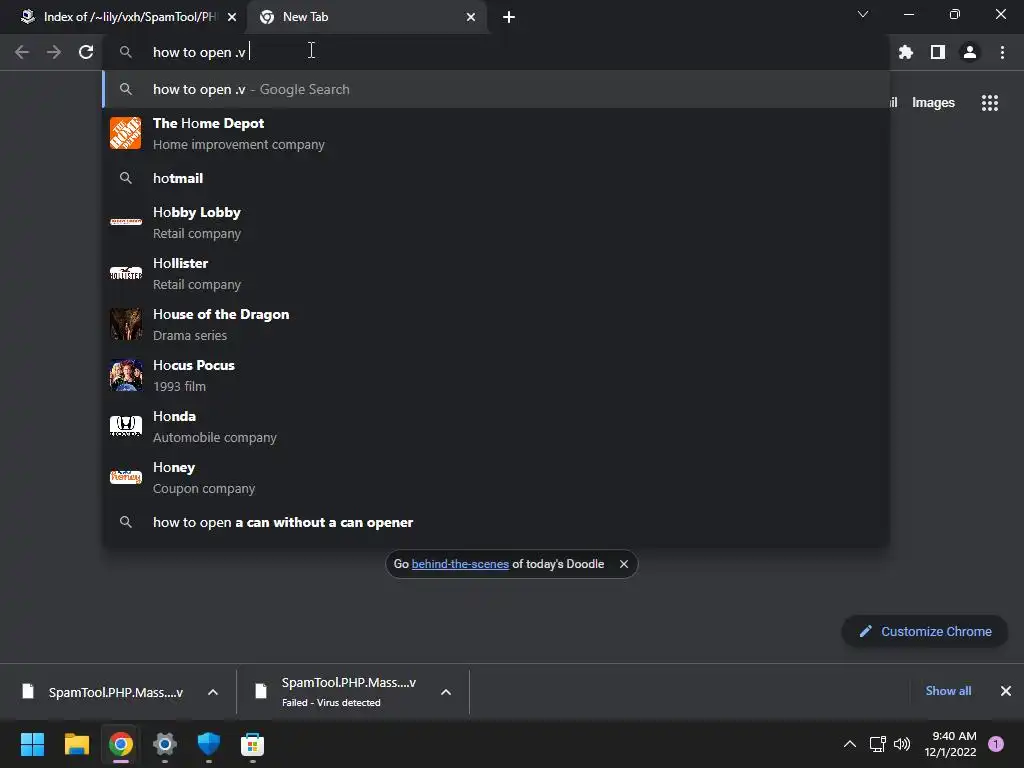
Task: Close the downloads bar
Action: point(1006,691)
